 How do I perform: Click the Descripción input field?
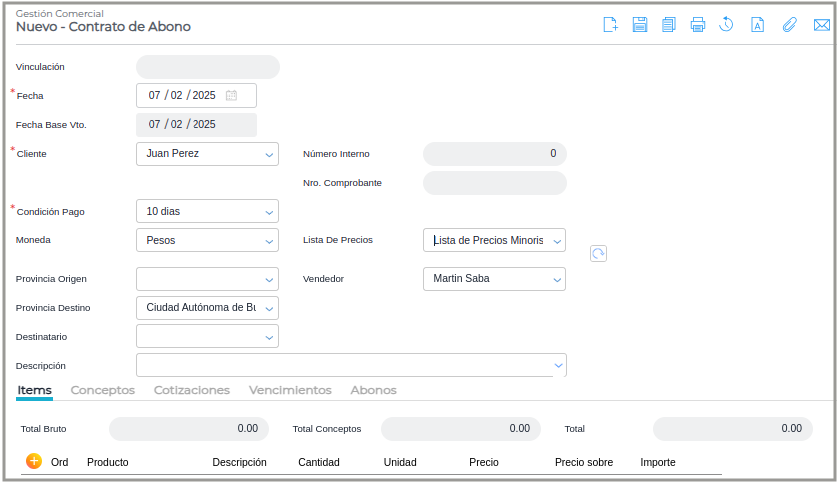pos(340,365)
